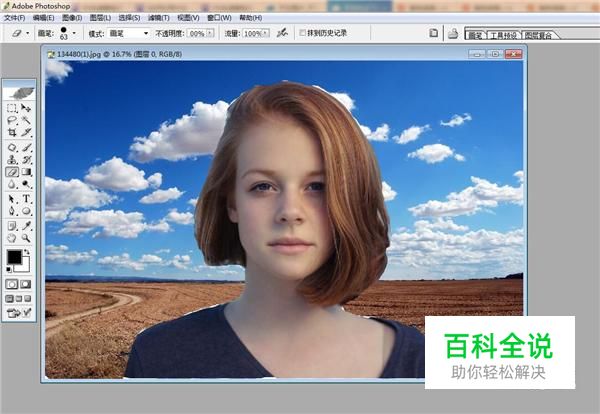Image resolution: width=600 pixels, height=414 pixels.
Task: Click the palette well stamp icon
Action: tap(453, 34)
